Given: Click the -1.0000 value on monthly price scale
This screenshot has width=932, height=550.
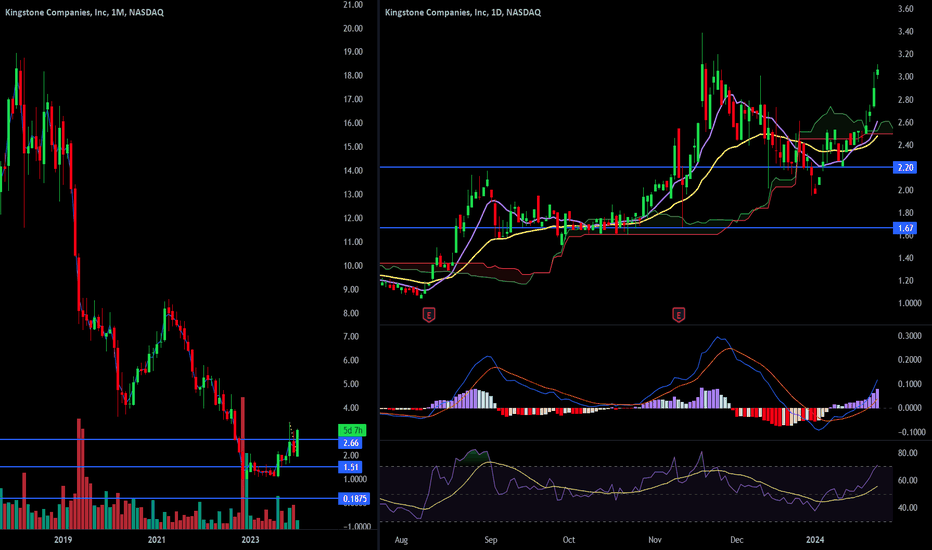Looking at the screenshot, I should pos(357,526).
